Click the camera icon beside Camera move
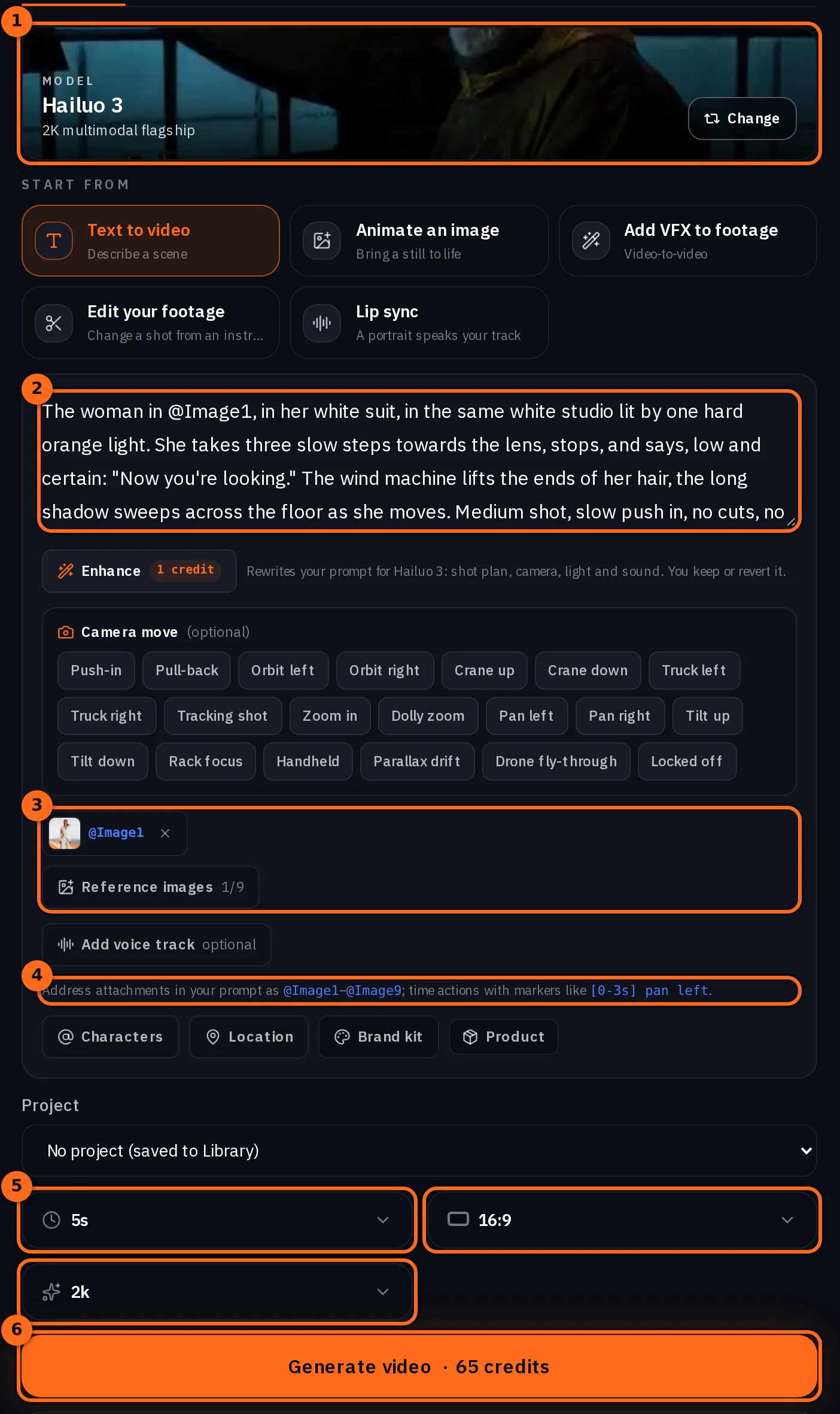This screenshot has height=1414, width=840. click(66, 632)
